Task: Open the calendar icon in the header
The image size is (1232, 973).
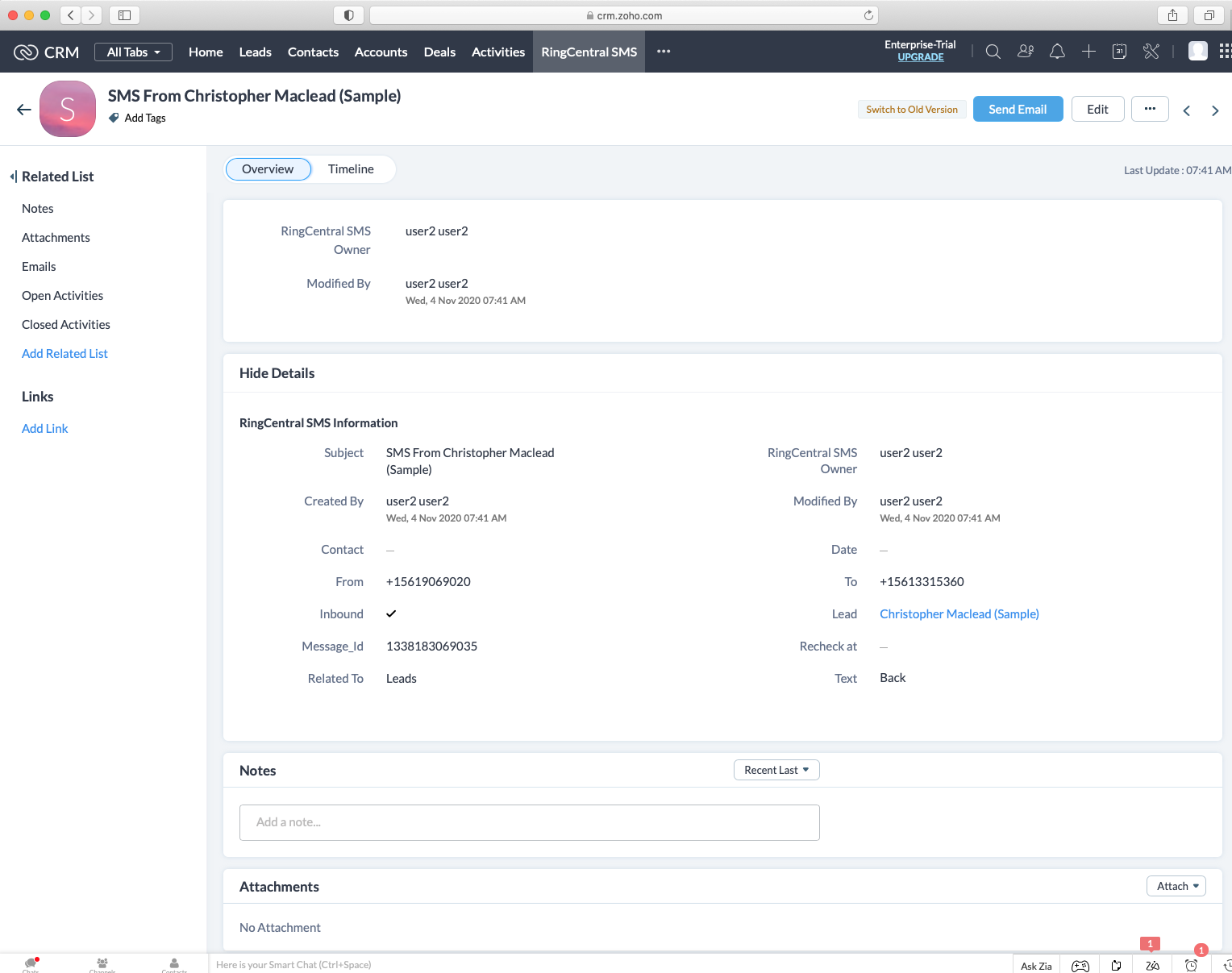Action: [x=1119, y=51]
